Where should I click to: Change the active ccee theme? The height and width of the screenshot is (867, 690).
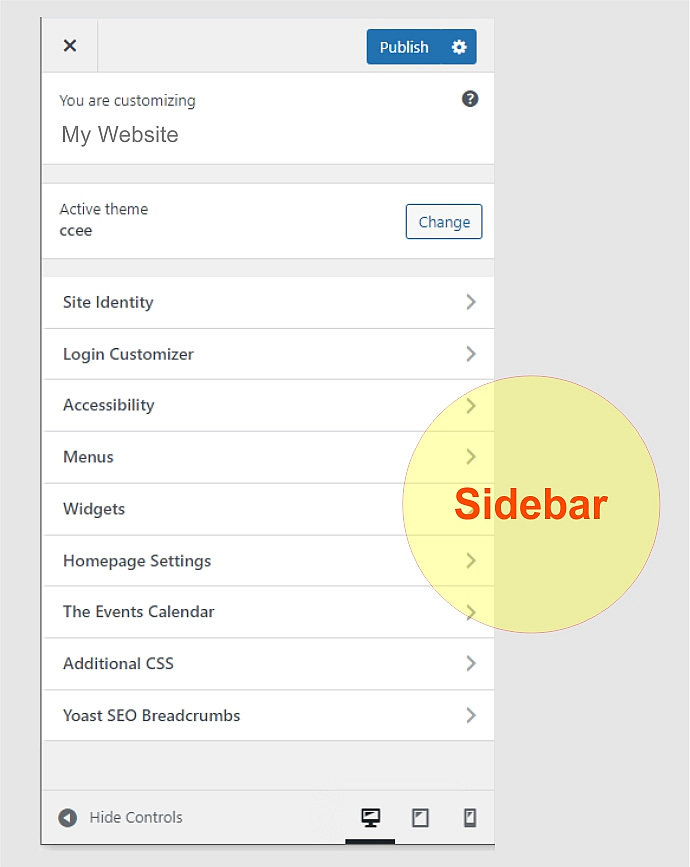tap(443, 222)
